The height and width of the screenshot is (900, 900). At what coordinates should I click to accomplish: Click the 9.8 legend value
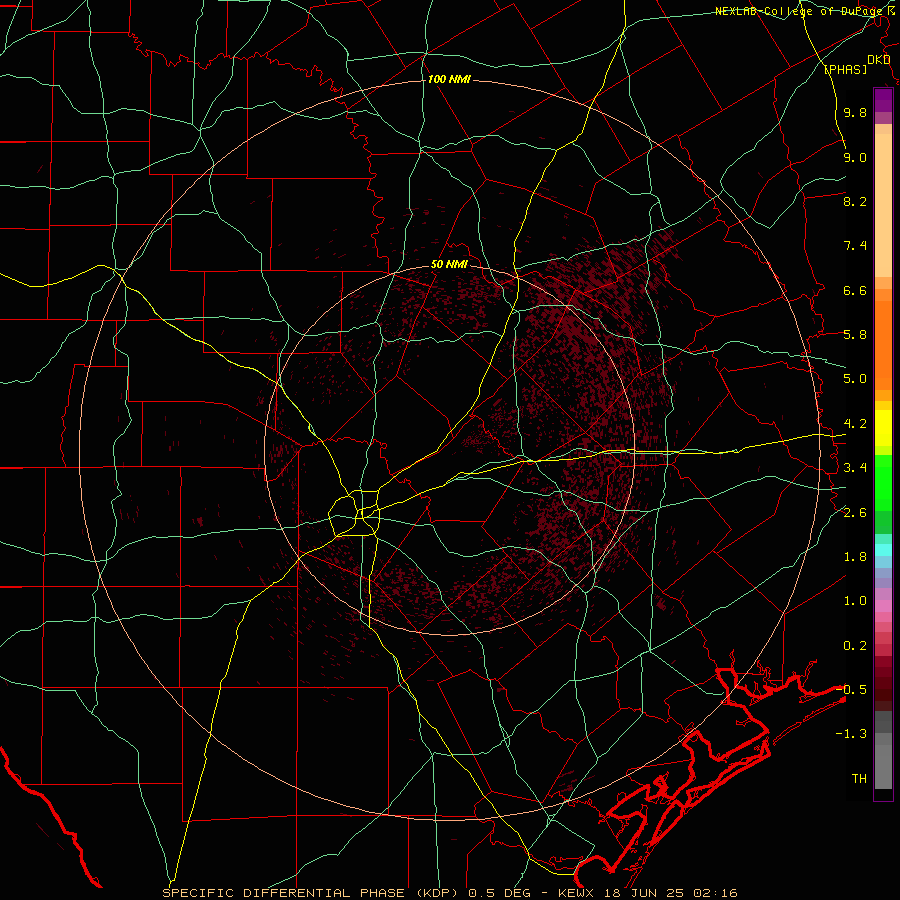[855, 112]
